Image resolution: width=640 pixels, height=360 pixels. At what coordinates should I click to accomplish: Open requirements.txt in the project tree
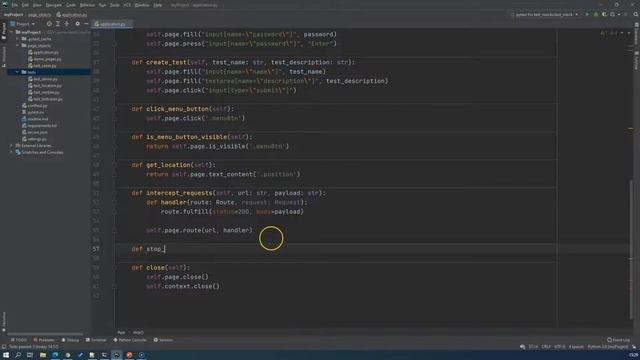point(40,125)
